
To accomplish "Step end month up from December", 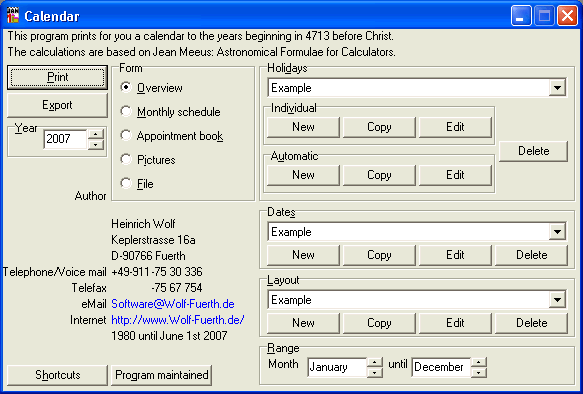I will 479,362.
